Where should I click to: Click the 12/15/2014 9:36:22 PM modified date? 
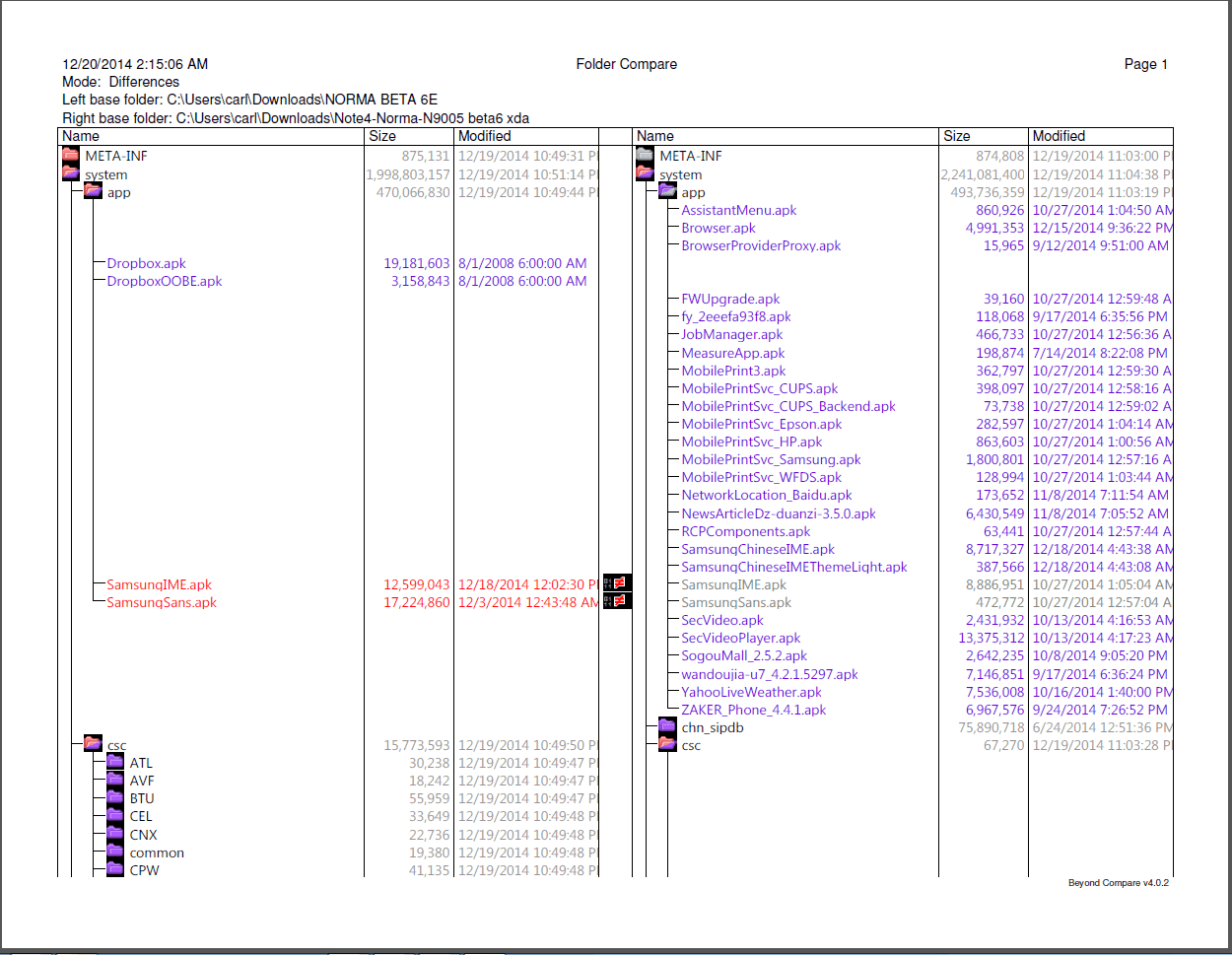click(x=1103, y=228)
